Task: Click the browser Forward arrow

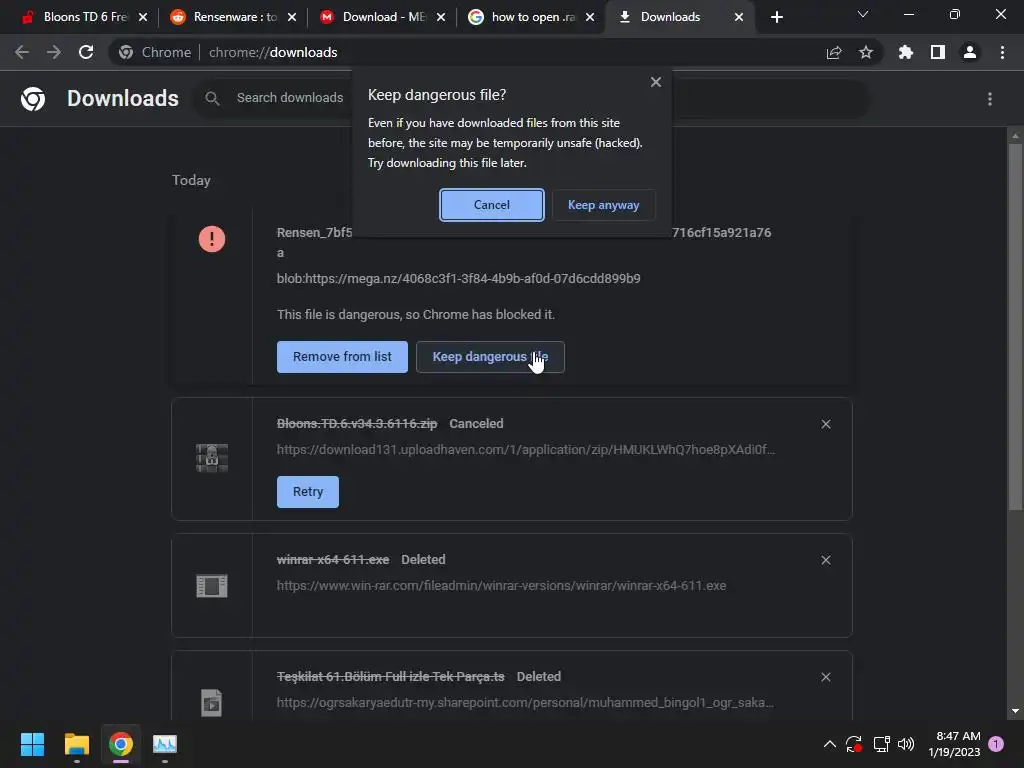Action: [x=54, y=52]
